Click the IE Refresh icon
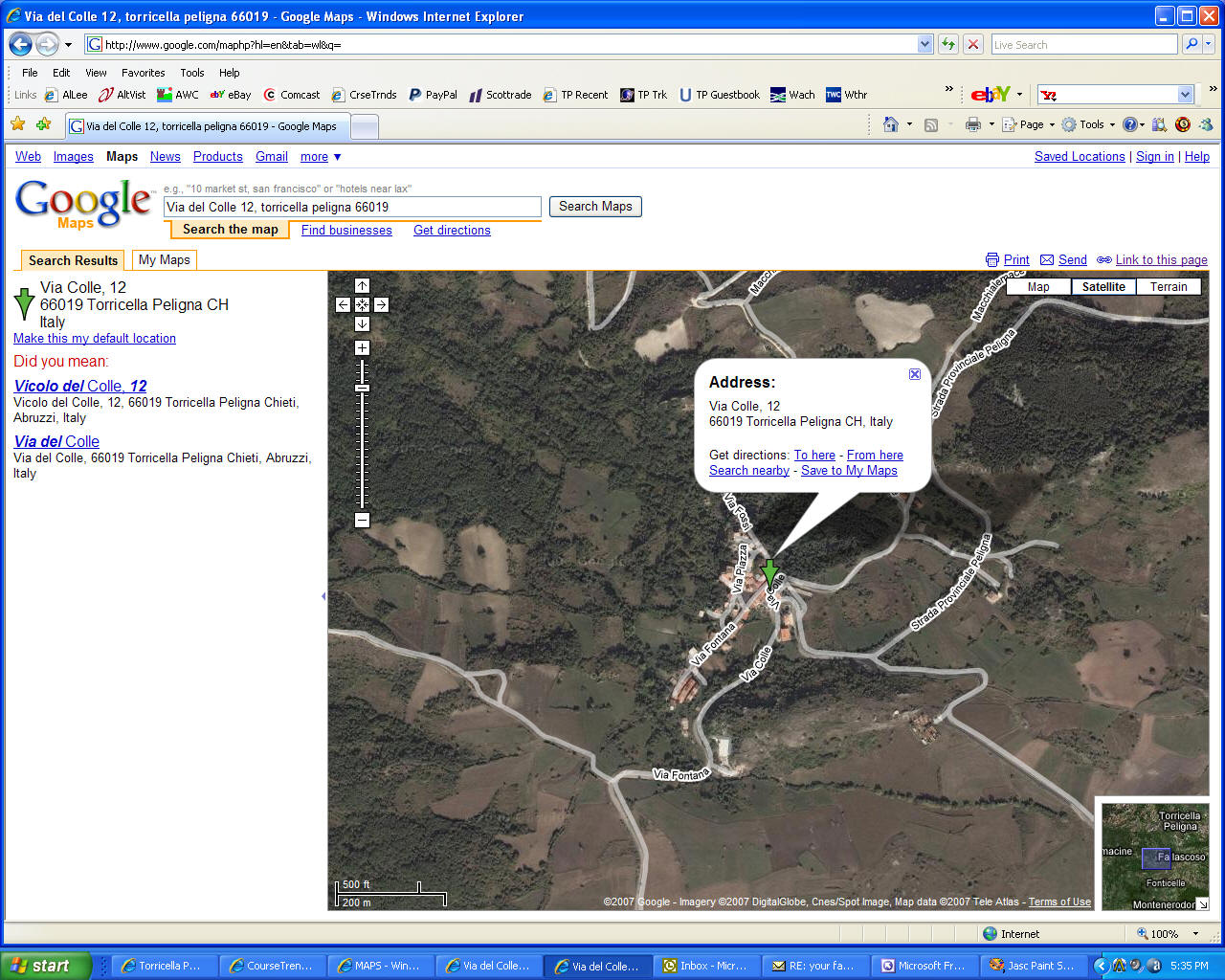The height and width of the screenshot is (980, 1225). [947, 44]
